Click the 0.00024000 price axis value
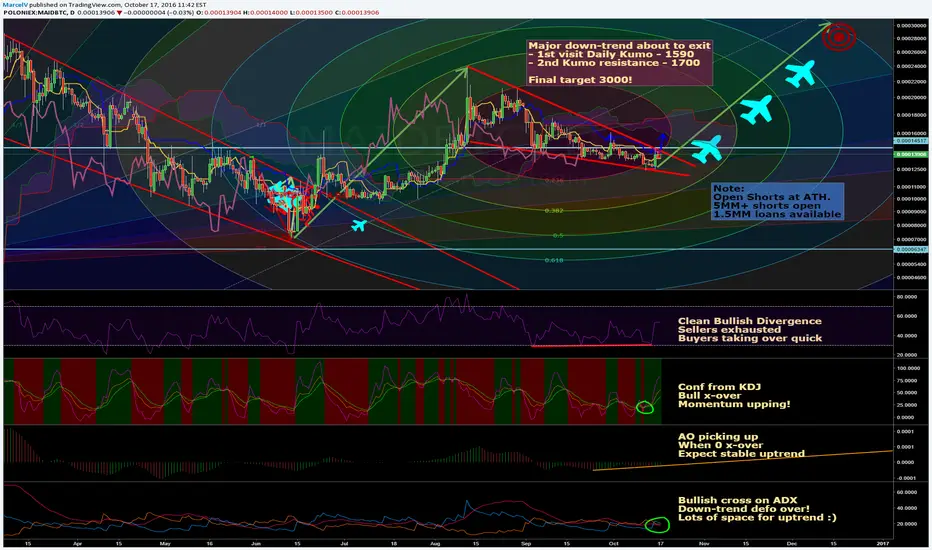The height and width of the screenshot is (550, 932). [912, 66]
